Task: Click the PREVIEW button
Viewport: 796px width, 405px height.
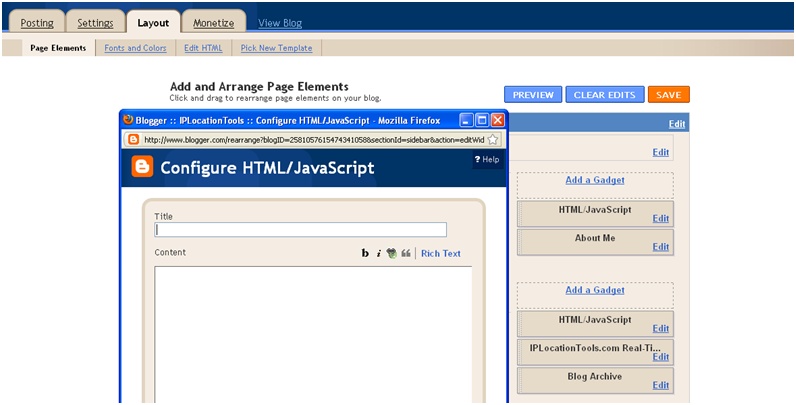Action: tap(533, 94)
